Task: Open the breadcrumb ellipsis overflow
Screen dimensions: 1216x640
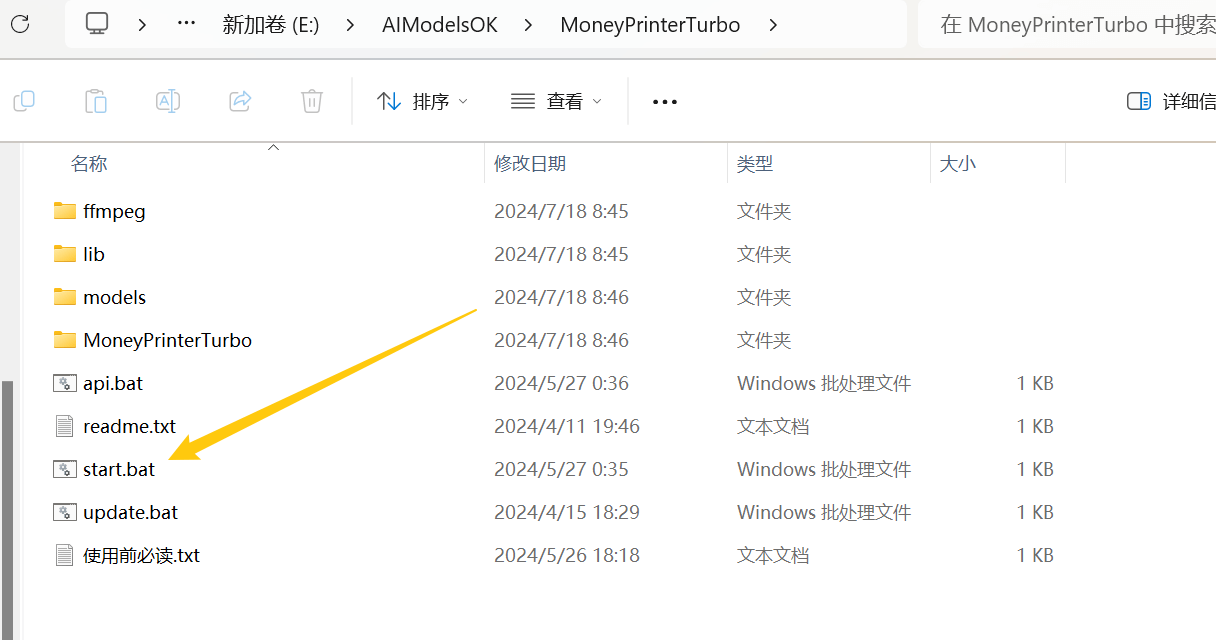Action: click(186, 24)
